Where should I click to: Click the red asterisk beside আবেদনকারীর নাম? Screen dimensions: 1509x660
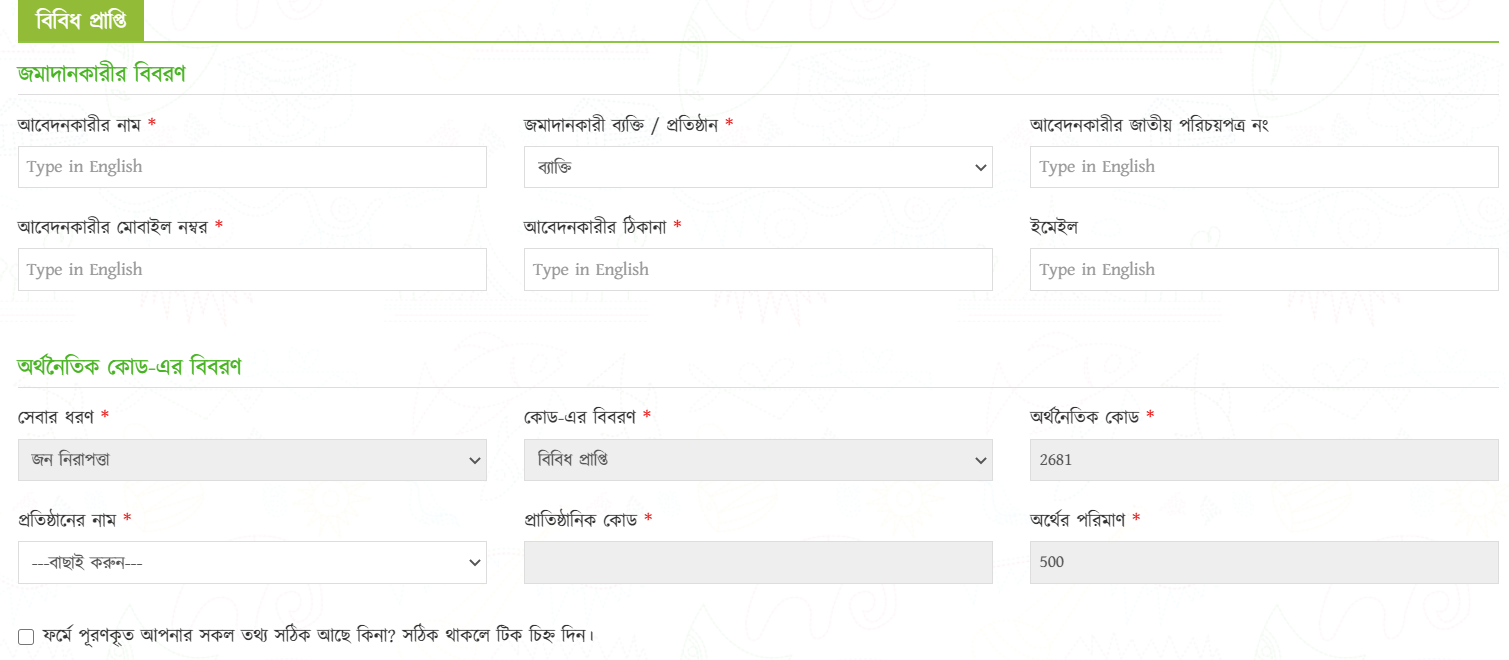(150, 122)
